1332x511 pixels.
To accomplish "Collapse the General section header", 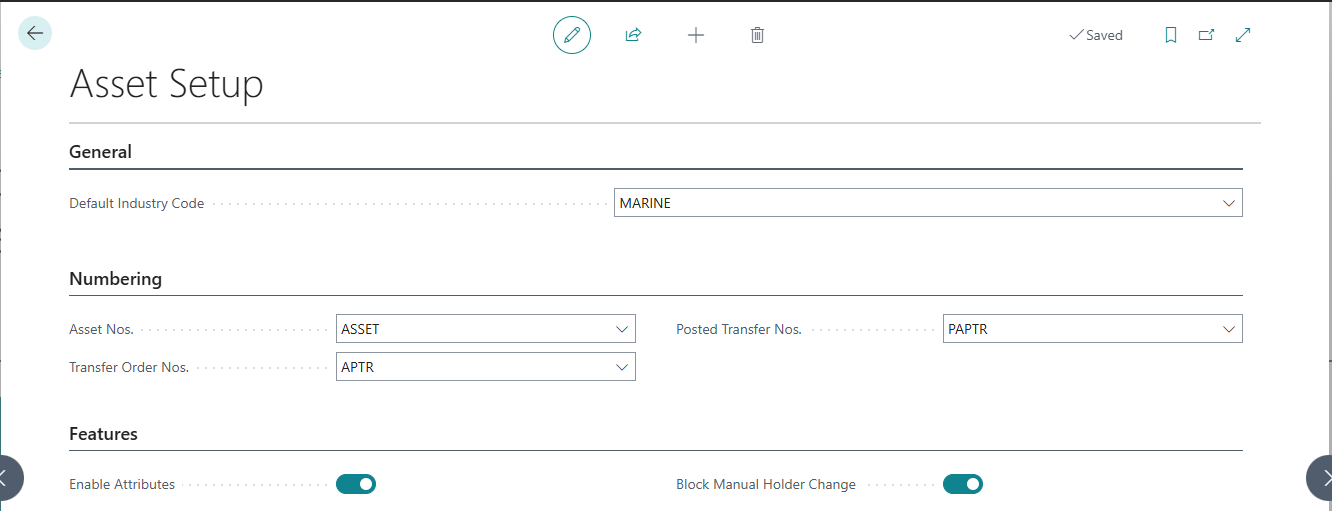I will point(100,152).
